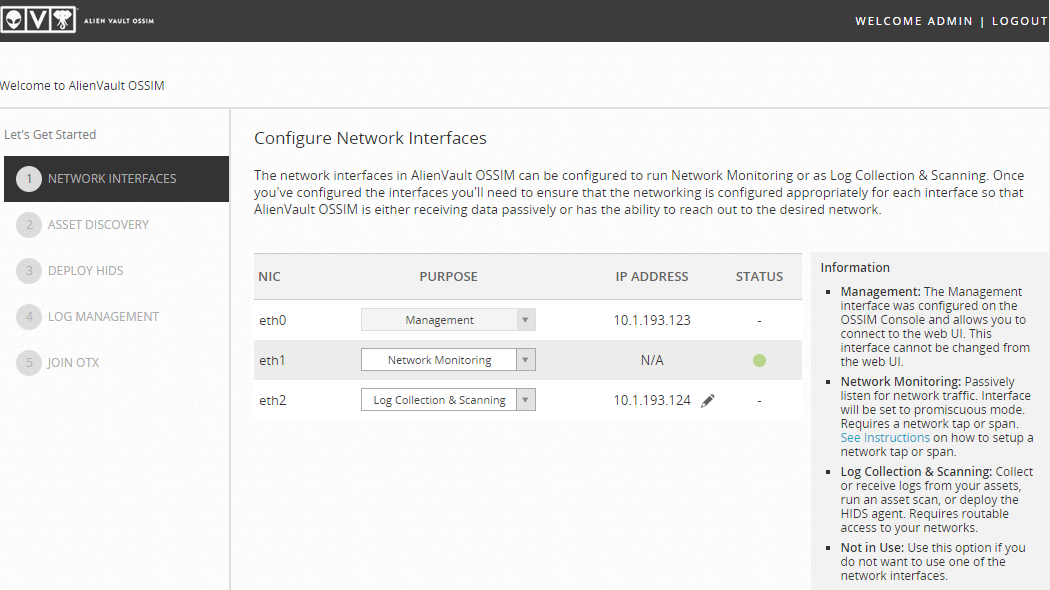
Task: Open the eth0 Management purpose dropdown
Action: click(x=448, y=320)
